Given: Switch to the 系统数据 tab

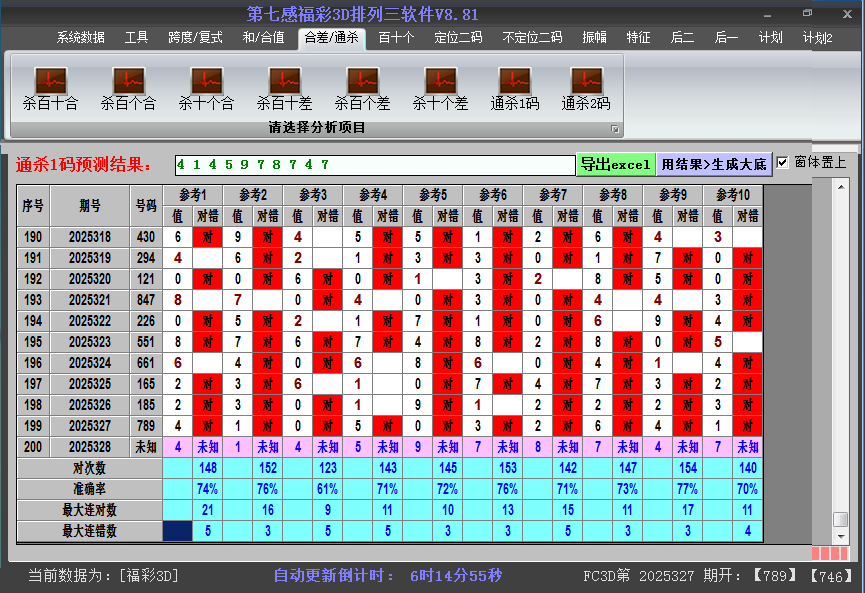Looking at the screenshot, I should [x=80, y=38].
